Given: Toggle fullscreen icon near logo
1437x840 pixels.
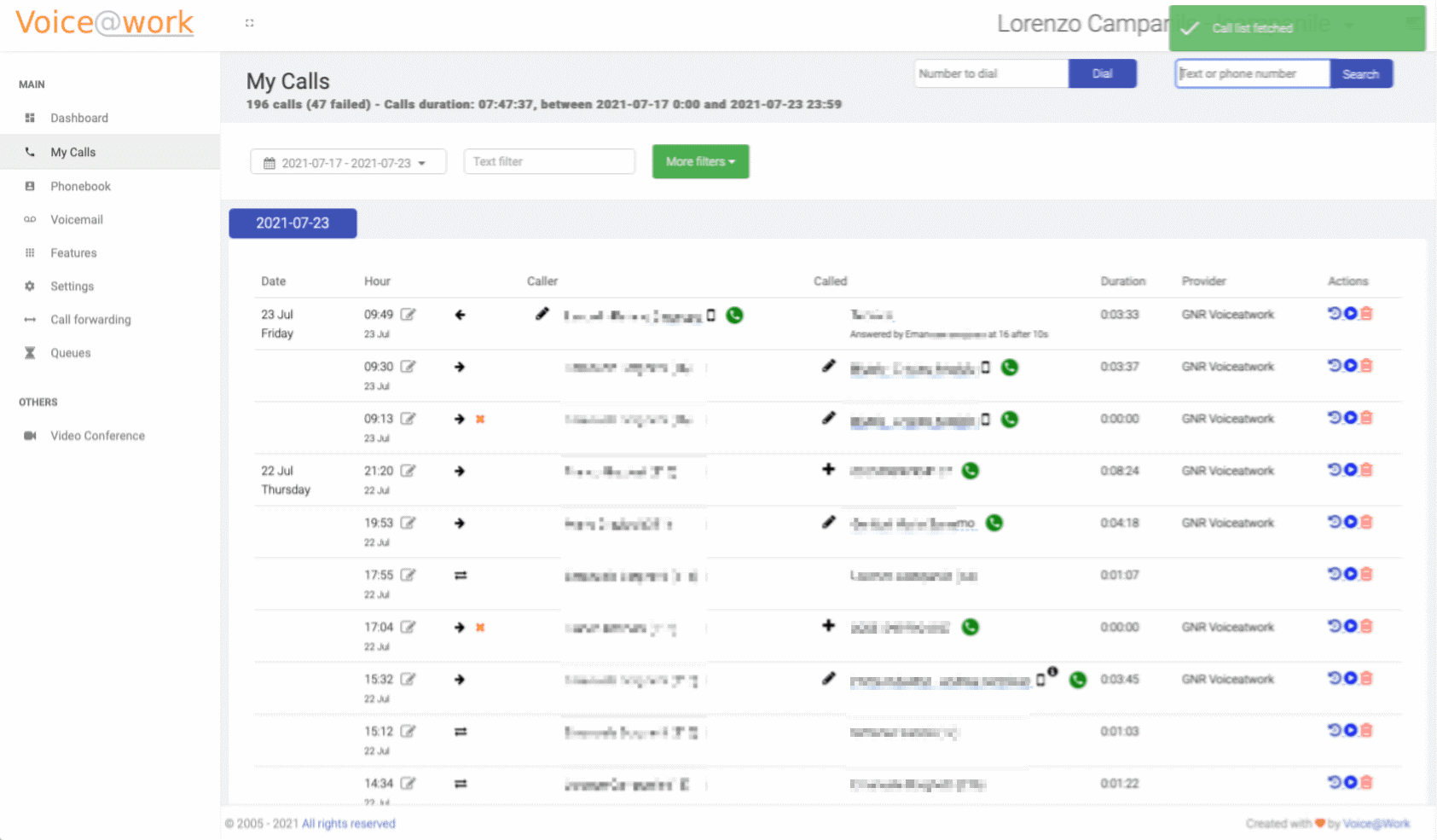Looking at the screenshot, I should (x=249, y=23).
